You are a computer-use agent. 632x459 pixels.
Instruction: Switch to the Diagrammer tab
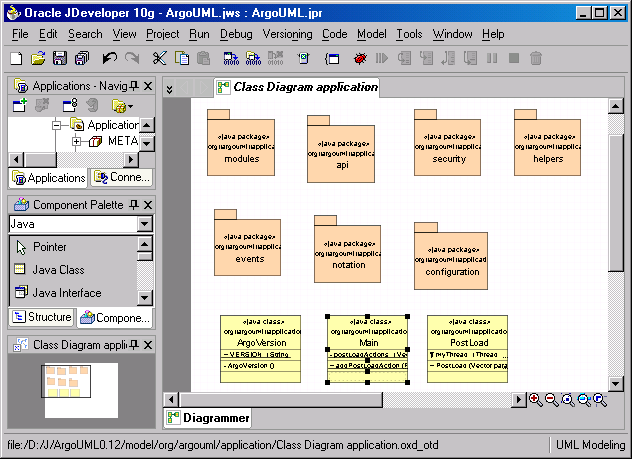tap(208, 418)
